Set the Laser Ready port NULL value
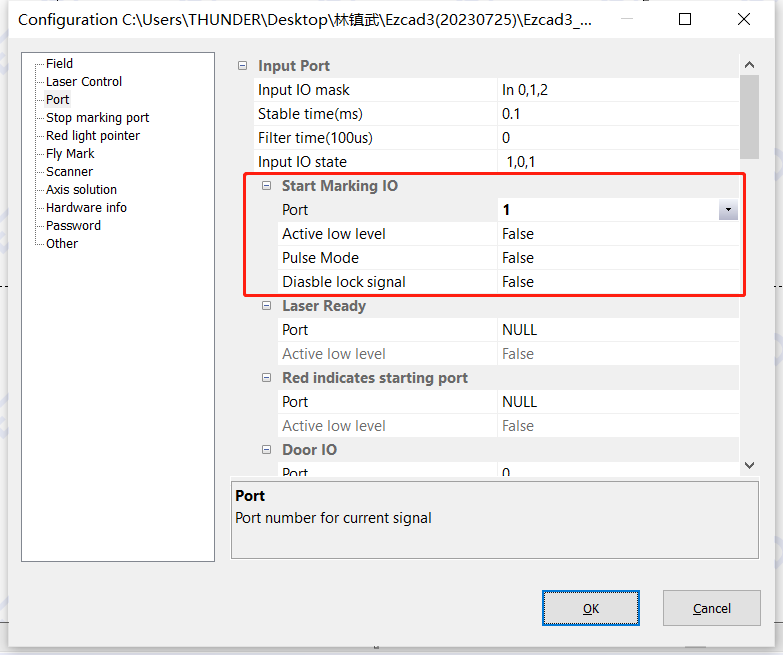783x655 pixels. coord(618,329)
